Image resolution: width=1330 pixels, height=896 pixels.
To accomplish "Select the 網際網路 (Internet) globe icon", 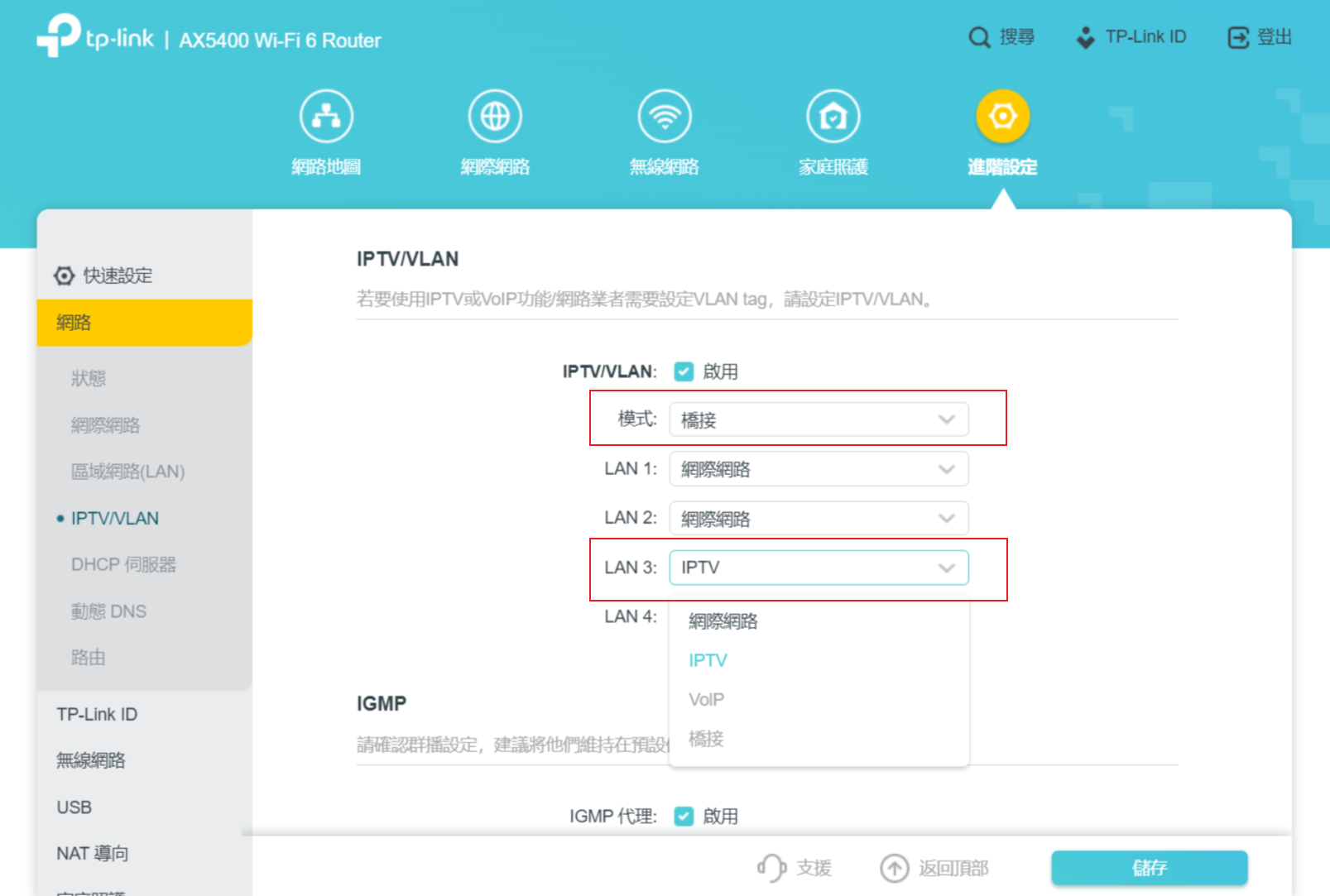I will [495, 116].
